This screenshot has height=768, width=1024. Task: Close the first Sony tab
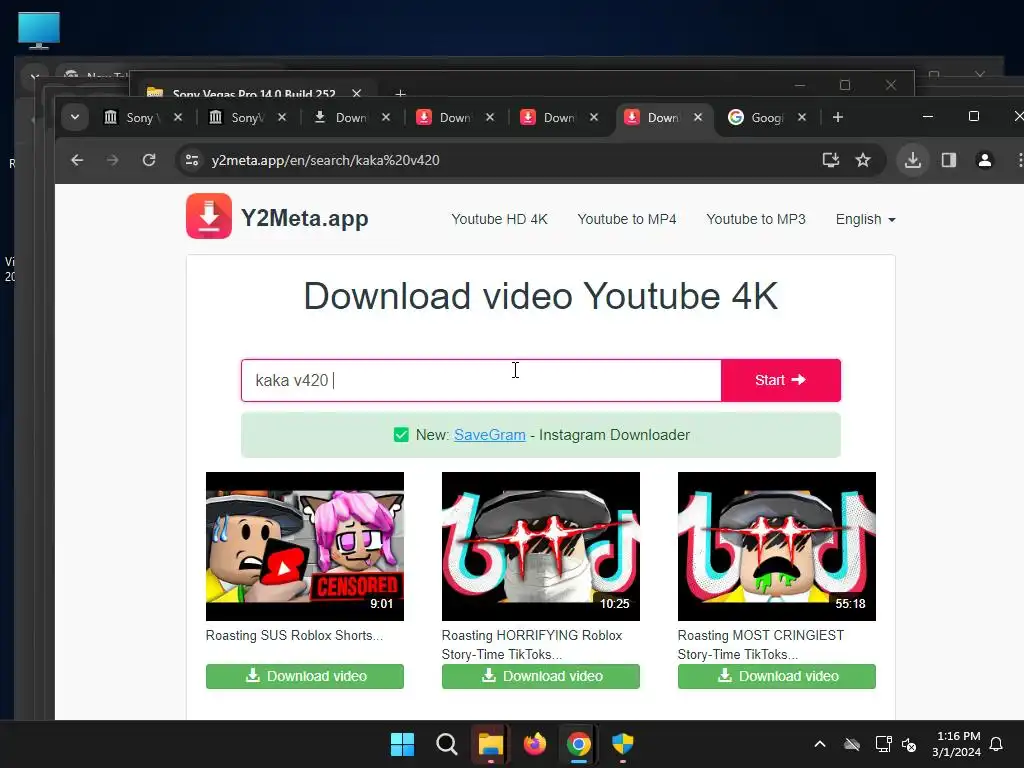click(178, 117)
